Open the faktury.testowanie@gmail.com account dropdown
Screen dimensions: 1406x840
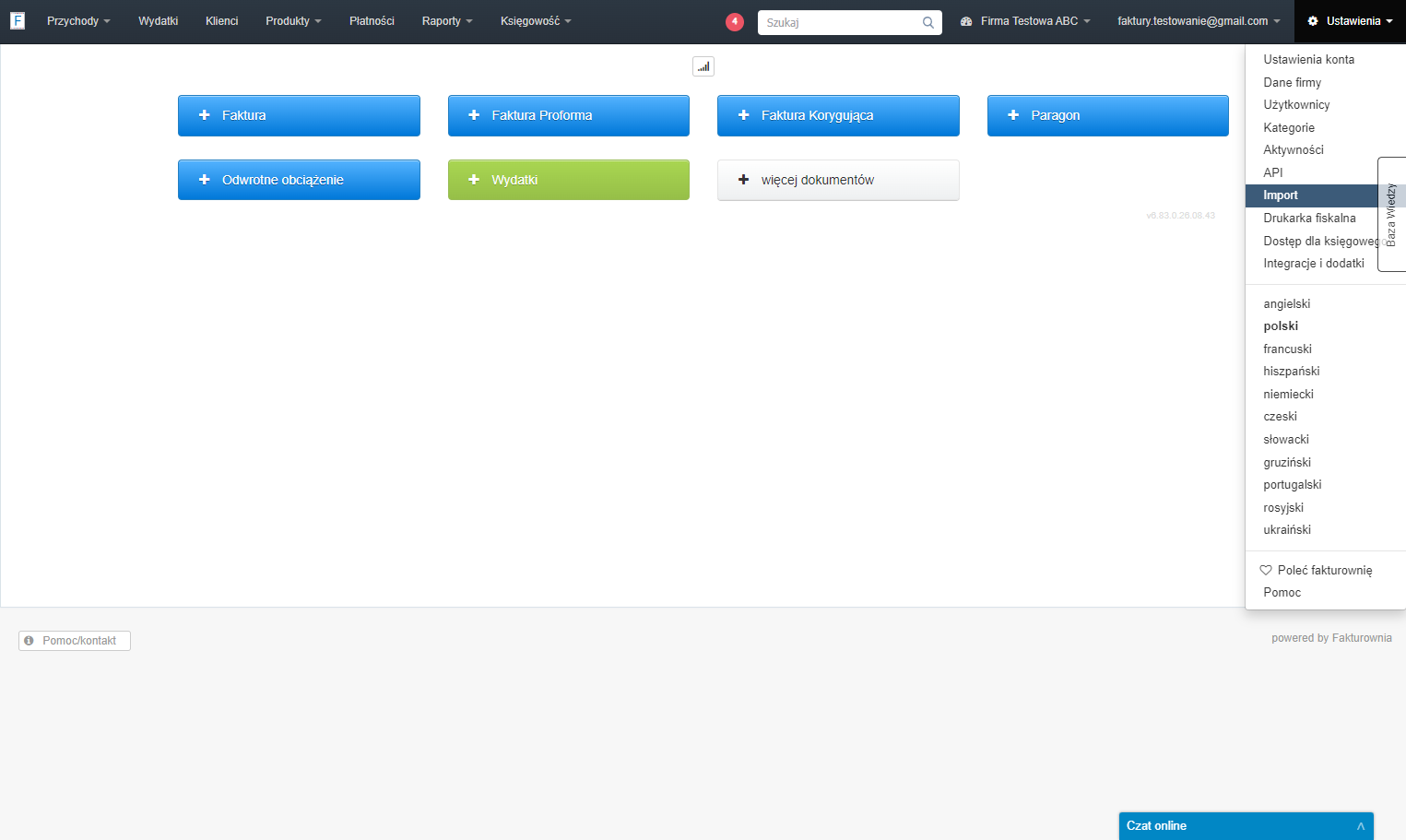[1199, 21]
